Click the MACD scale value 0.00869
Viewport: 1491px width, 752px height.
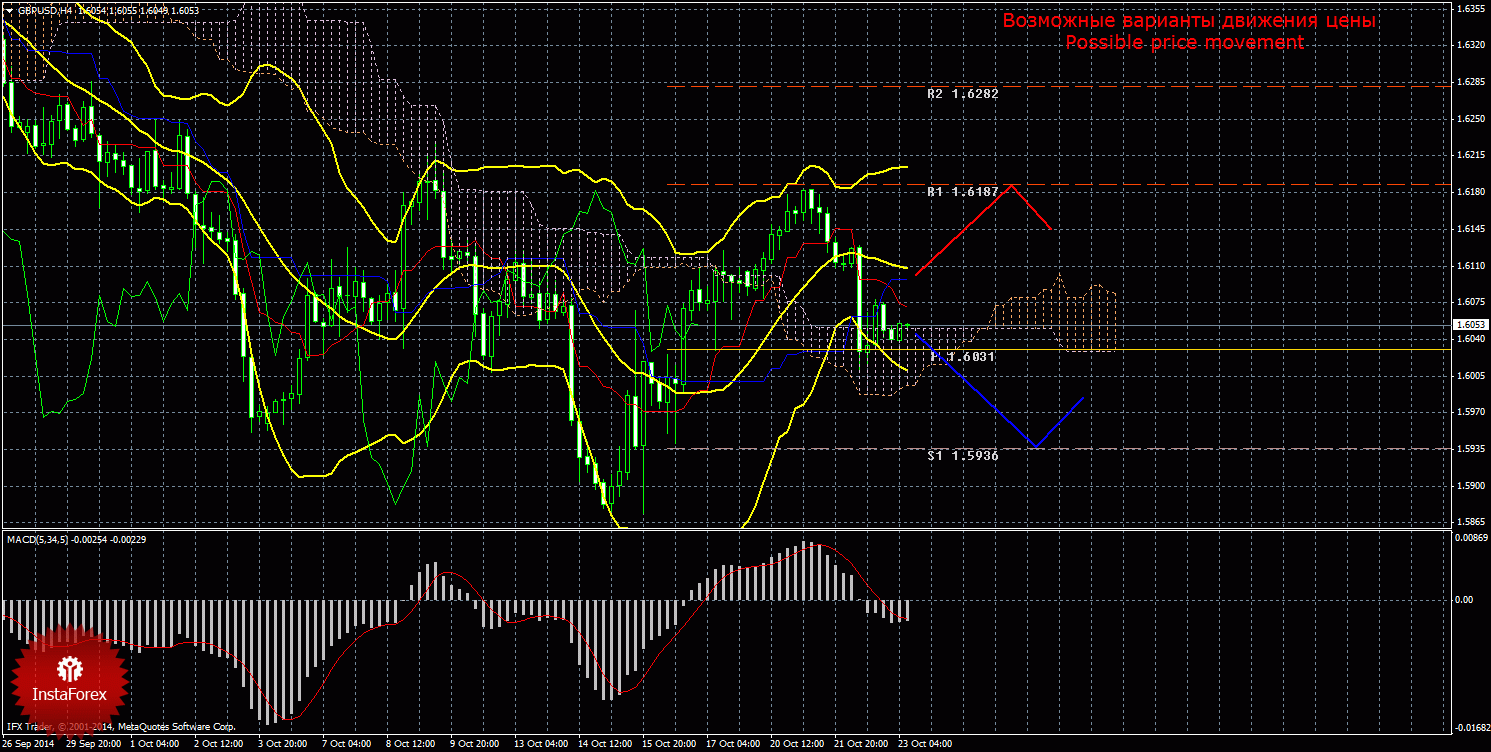tap(1470, 539)
